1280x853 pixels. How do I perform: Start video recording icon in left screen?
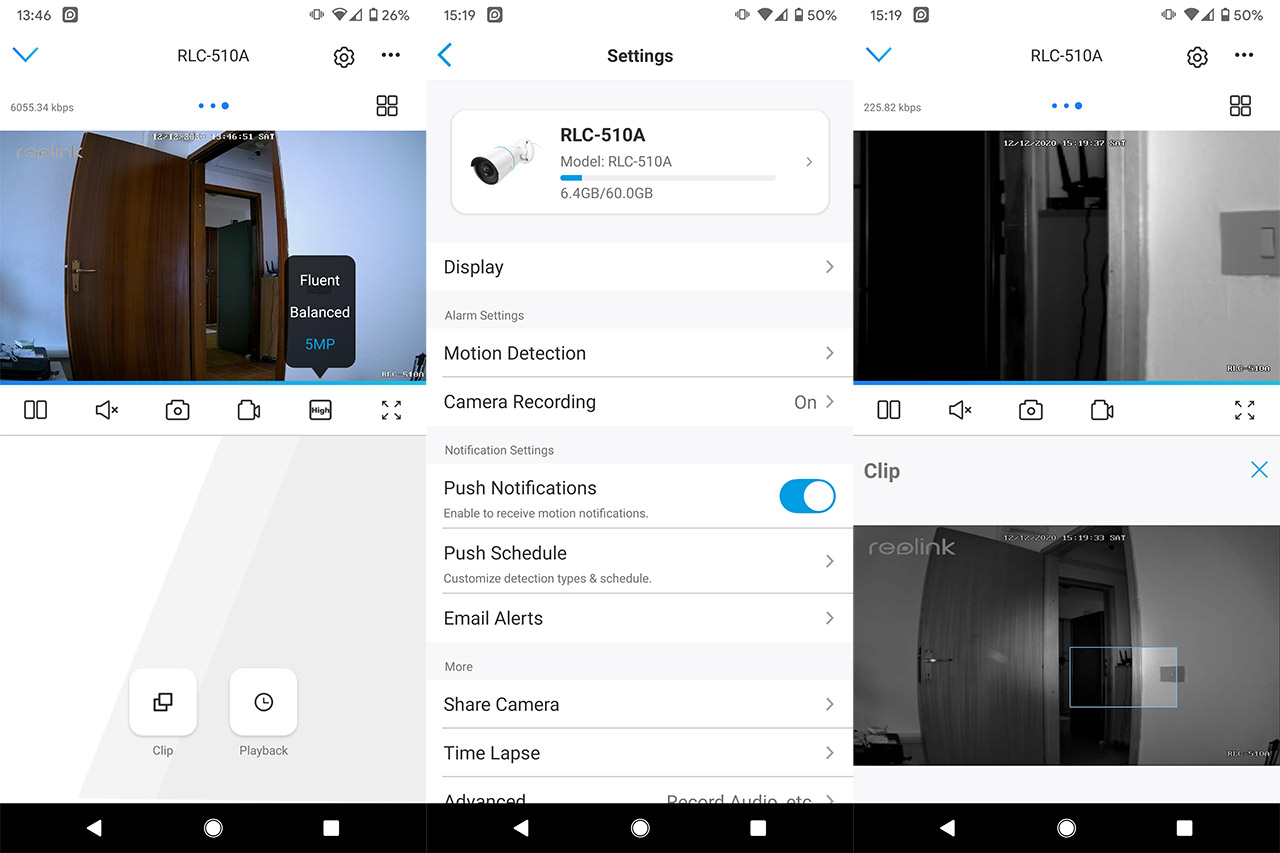coord(249,410)
